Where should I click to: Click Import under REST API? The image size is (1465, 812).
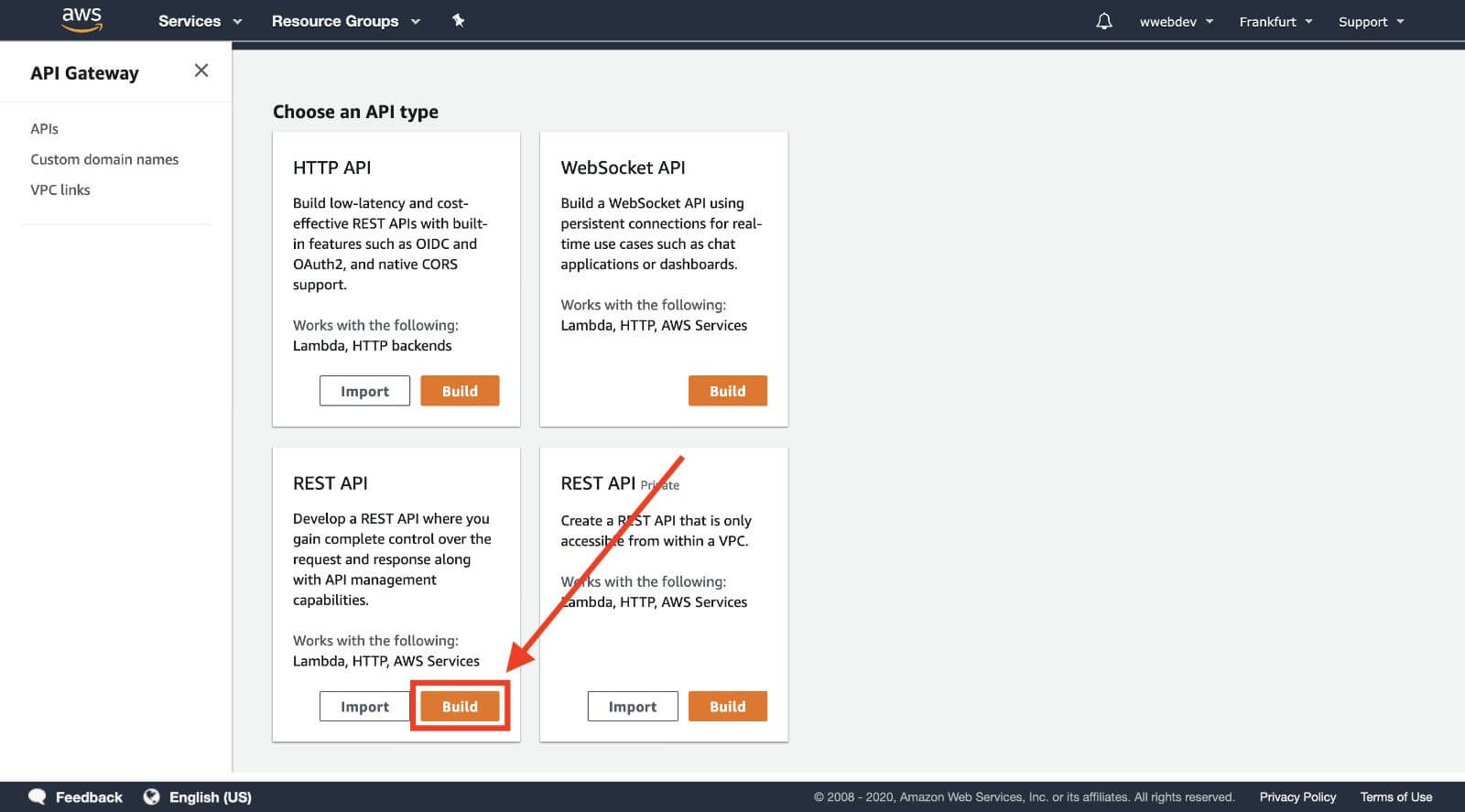364,707
